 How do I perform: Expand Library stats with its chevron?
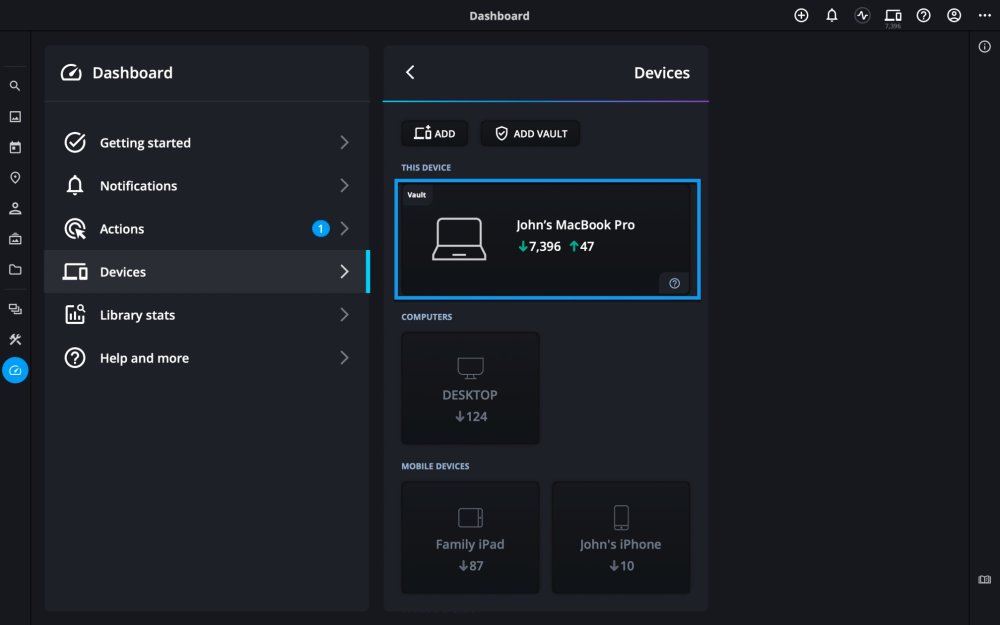pos(344,315)
